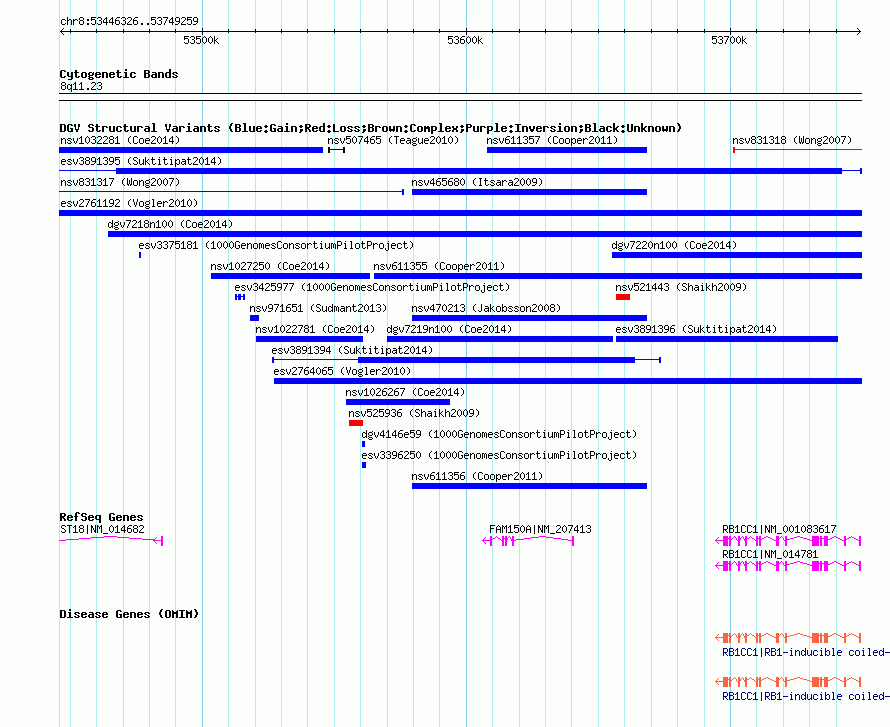Select the small blue esv3425977 marker
This screenshot has width=890, height=727.
[240, 297]
